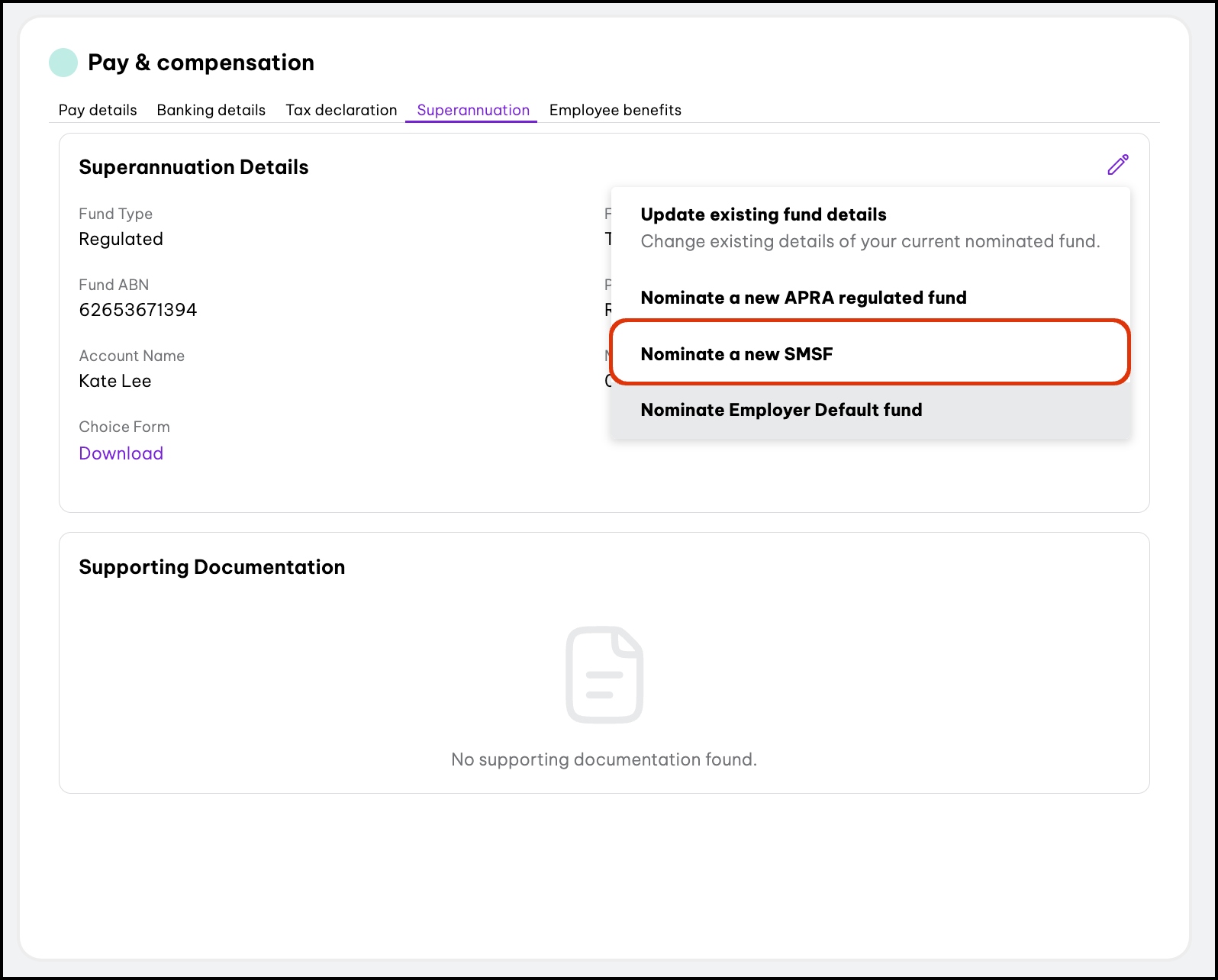
Task: Click the teal circle beside Pay & compensation
Action: 63,63
